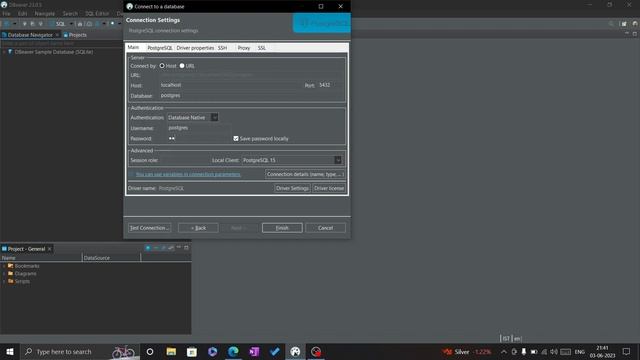Toggle Save password locally checkbox
640x360 pixels.
[236, 138]
